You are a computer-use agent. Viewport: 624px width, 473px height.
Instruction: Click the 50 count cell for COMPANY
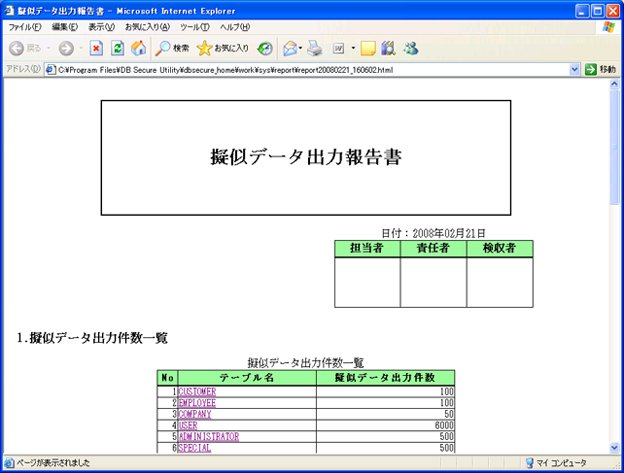click(385, 414)
